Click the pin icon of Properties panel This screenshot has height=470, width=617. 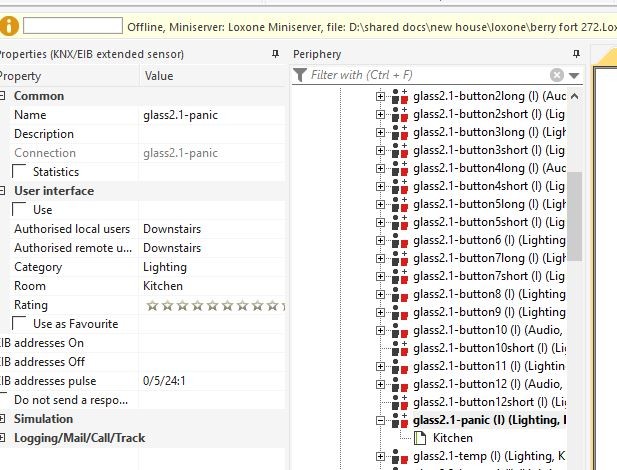pyautogui.click(x=275, y=54)
